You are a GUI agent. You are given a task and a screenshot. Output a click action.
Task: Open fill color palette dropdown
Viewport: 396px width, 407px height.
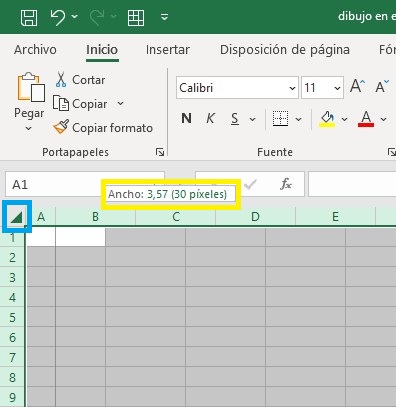point(344,119)
